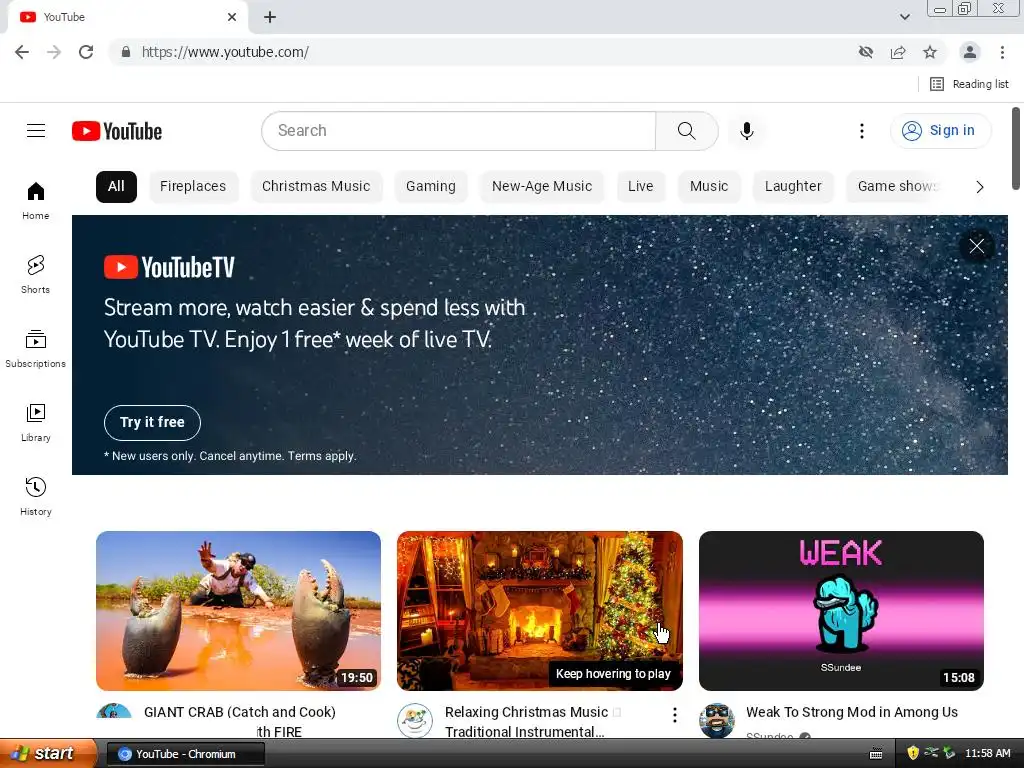Click the lock icon in address bar
The image size is (1024, 768).
126,52
